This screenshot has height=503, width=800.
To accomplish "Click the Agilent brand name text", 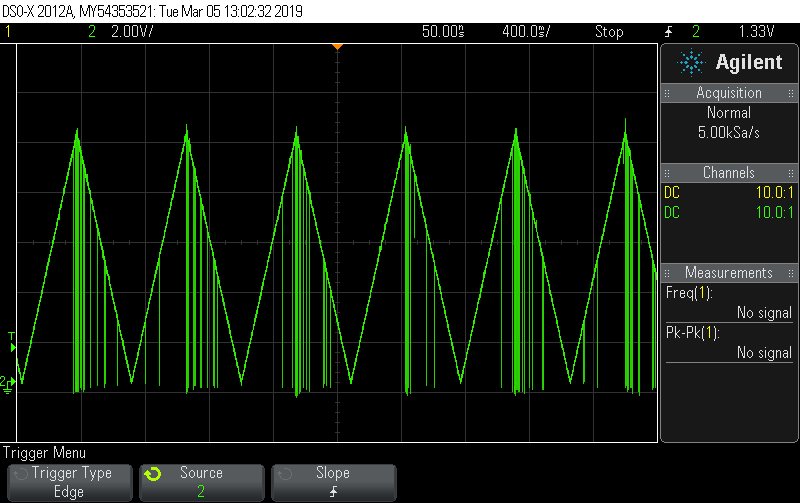I will click(x=748, y=62).
